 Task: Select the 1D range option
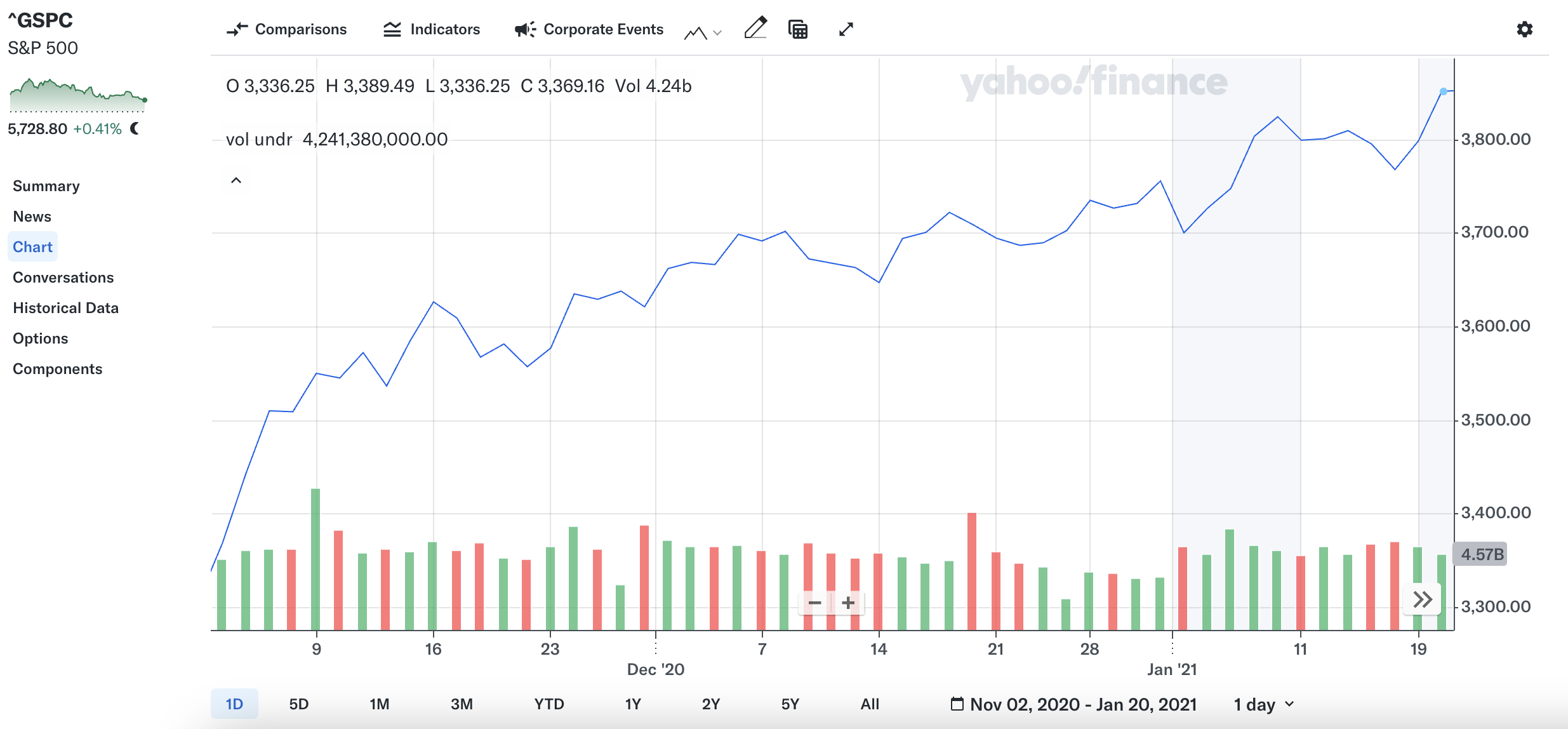pos(234,704)
